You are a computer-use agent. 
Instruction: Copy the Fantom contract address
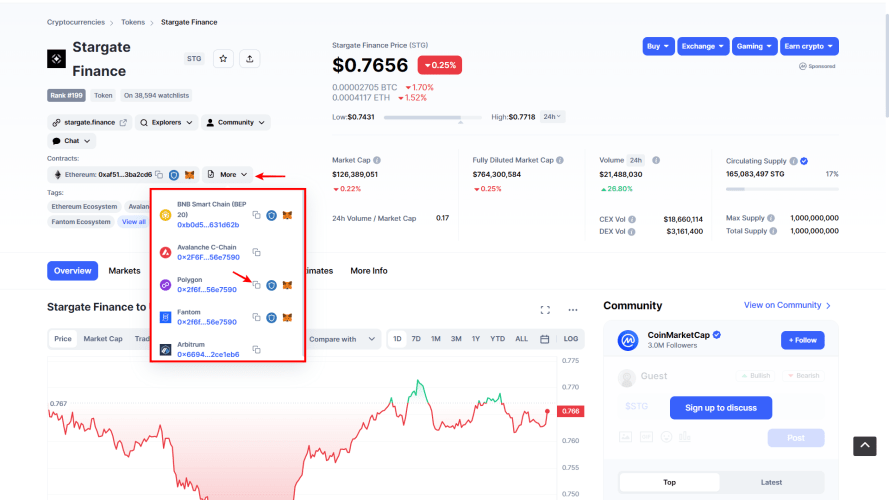[x=256, y=317]
